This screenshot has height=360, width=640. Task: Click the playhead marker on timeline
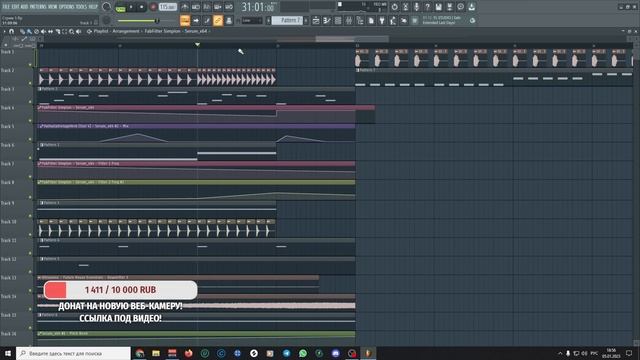click(x=198, y=44)
